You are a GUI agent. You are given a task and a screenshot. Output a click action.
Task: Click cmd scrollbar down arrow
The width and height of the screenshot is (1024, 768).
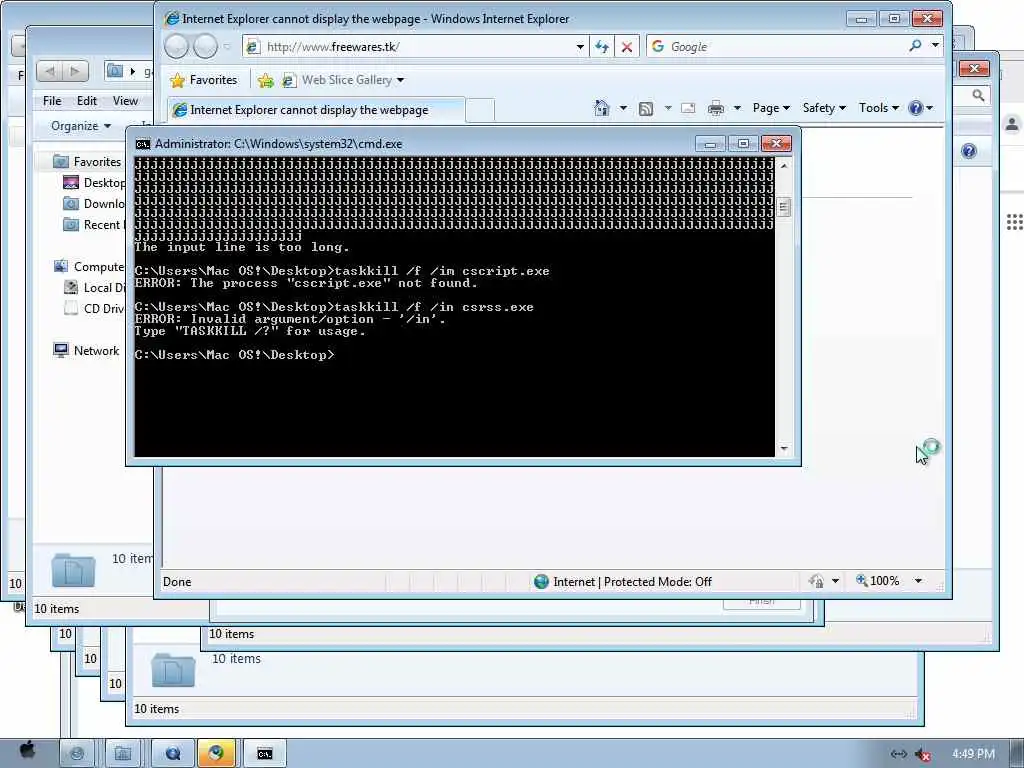click(x=784, y=449)
